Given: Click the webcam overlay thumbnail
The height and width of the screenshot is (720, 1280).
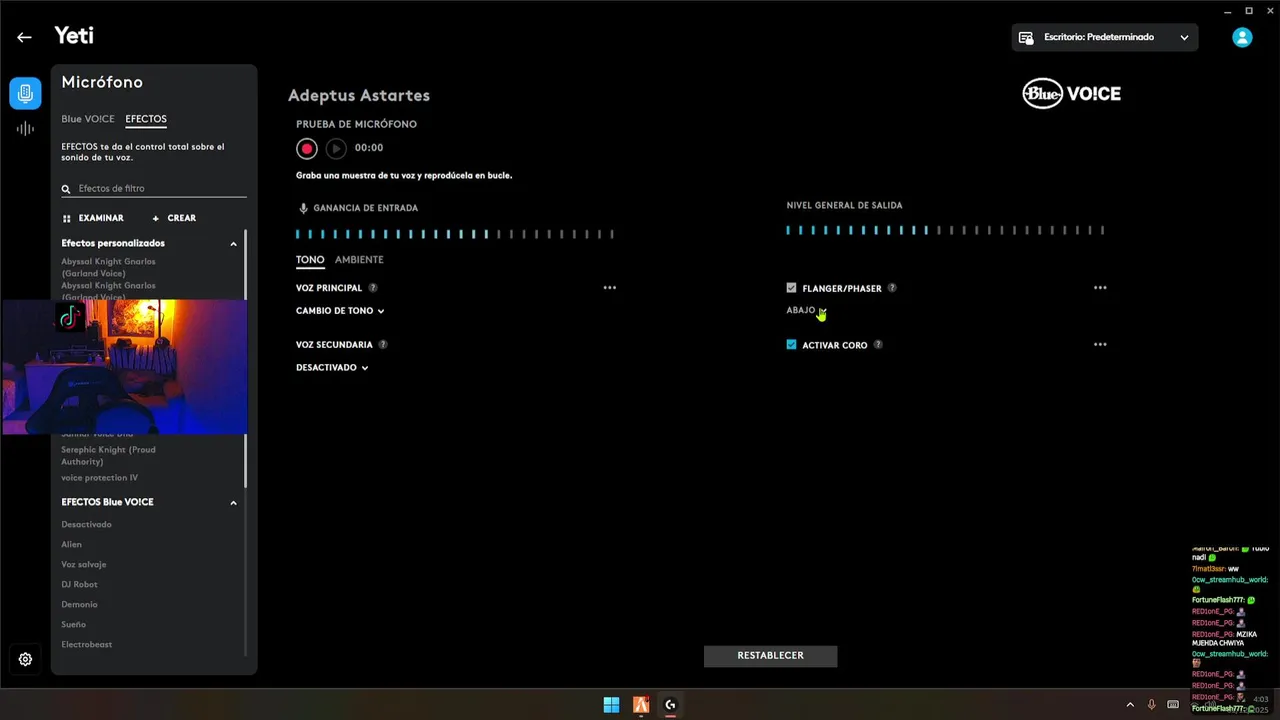Looking at the screenshot, I should [124, 367].
